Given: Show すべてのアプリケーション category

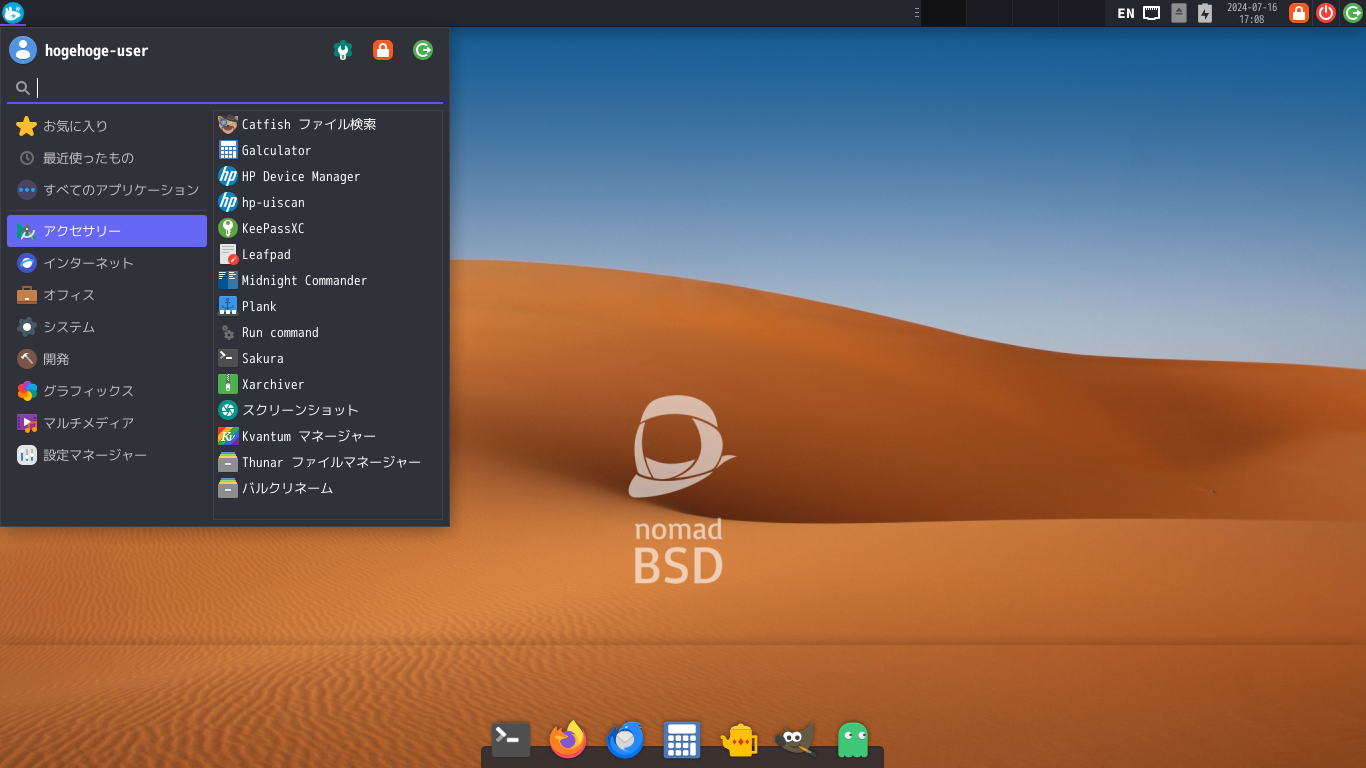Looking at the screenshot, I should [107, 190].
